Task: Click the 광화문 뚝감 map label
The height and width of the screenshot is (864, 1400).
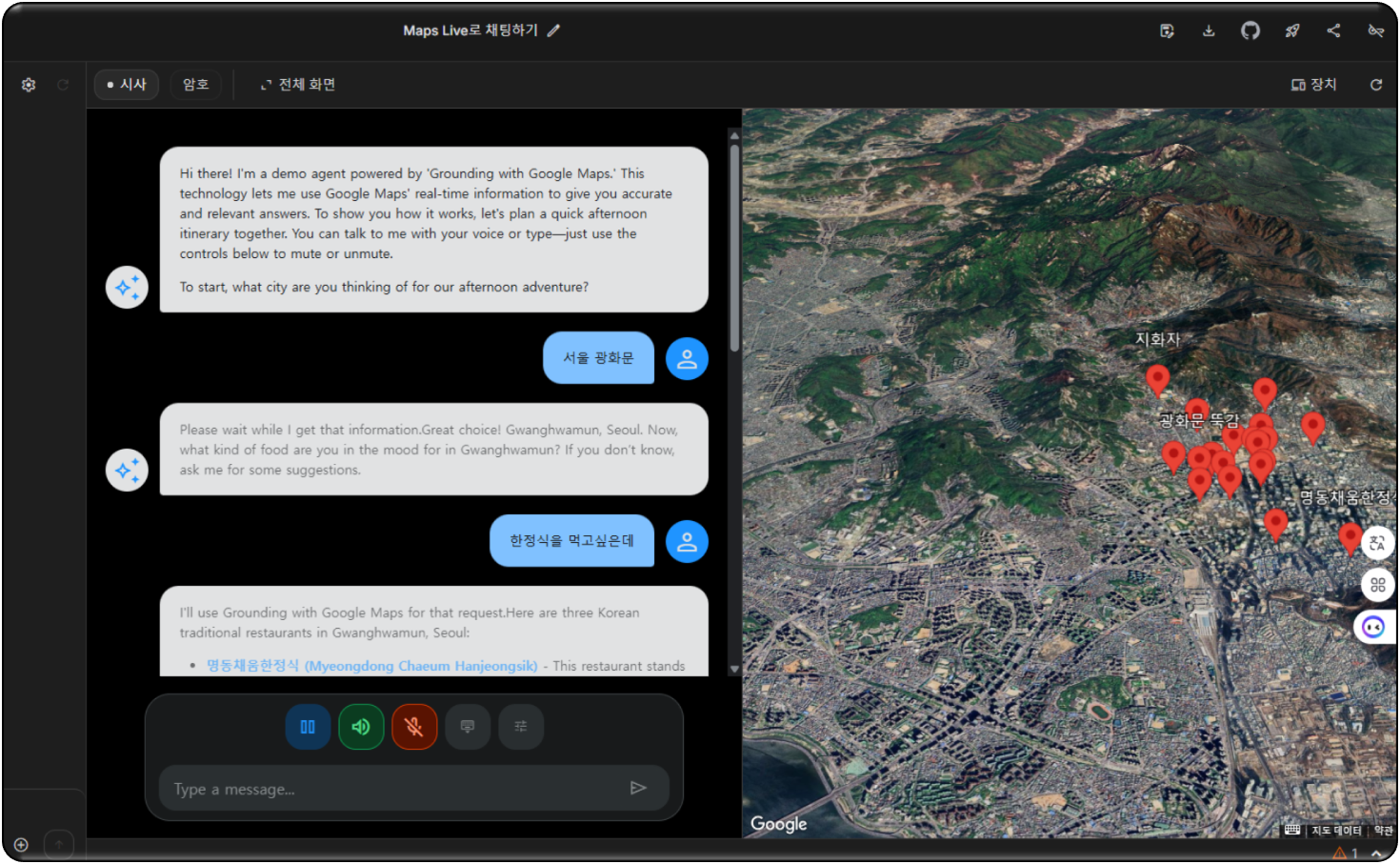Action: pyautogui.click(x=1199, y=420)
